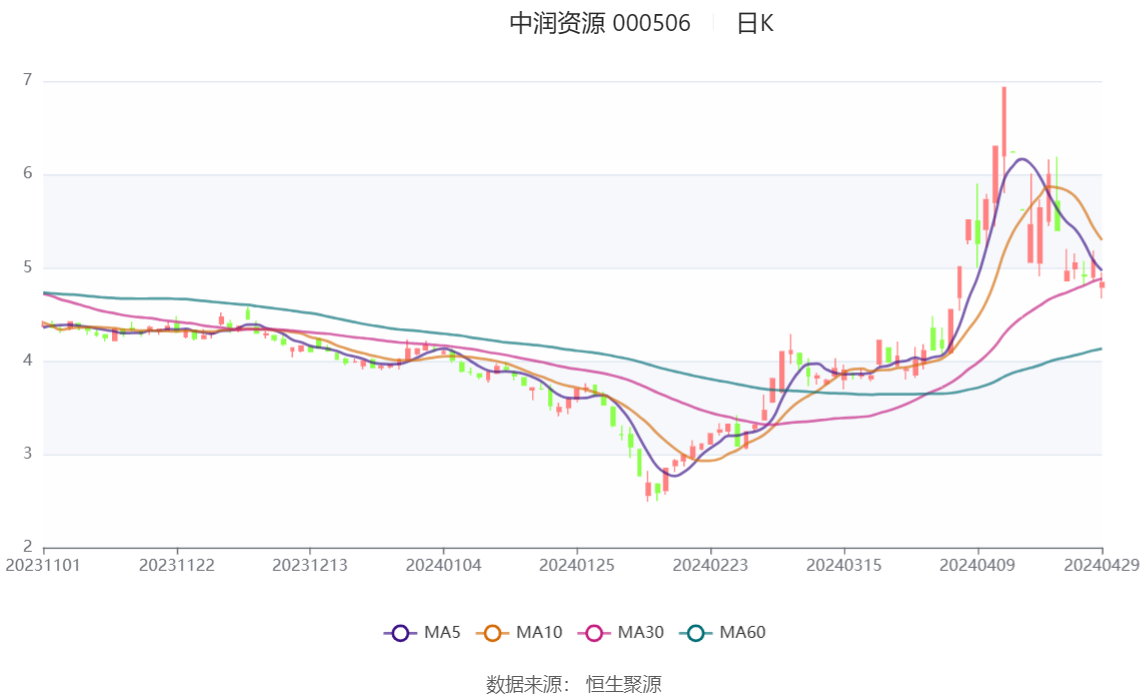
Task: Click x-axis date label 20240223
Action: tap(710, 565)
